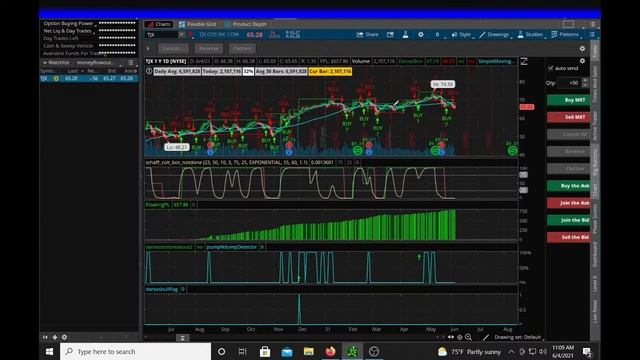The image size is (640, 360).
Task: Switch to the Product Depth tab
Action: click(x=246, y=24)
